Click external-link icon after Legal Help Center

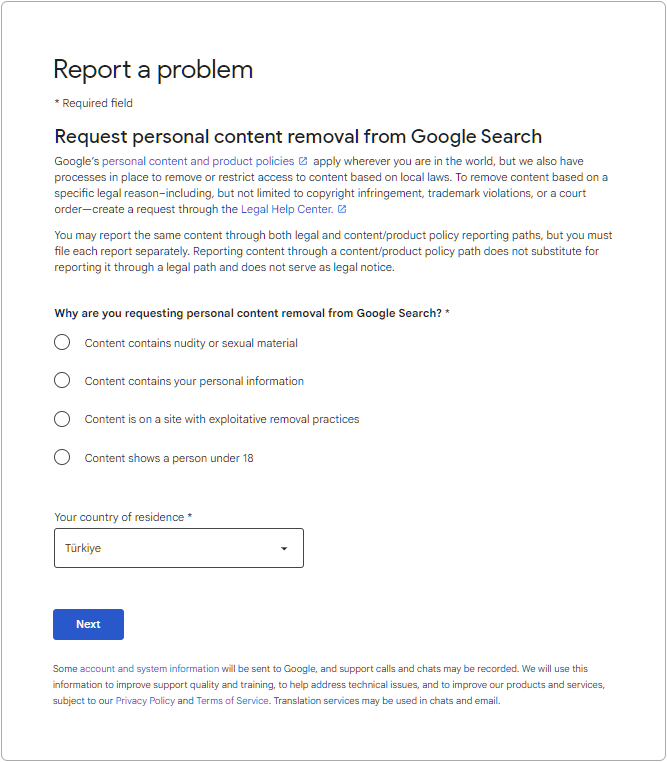point(342,210)
